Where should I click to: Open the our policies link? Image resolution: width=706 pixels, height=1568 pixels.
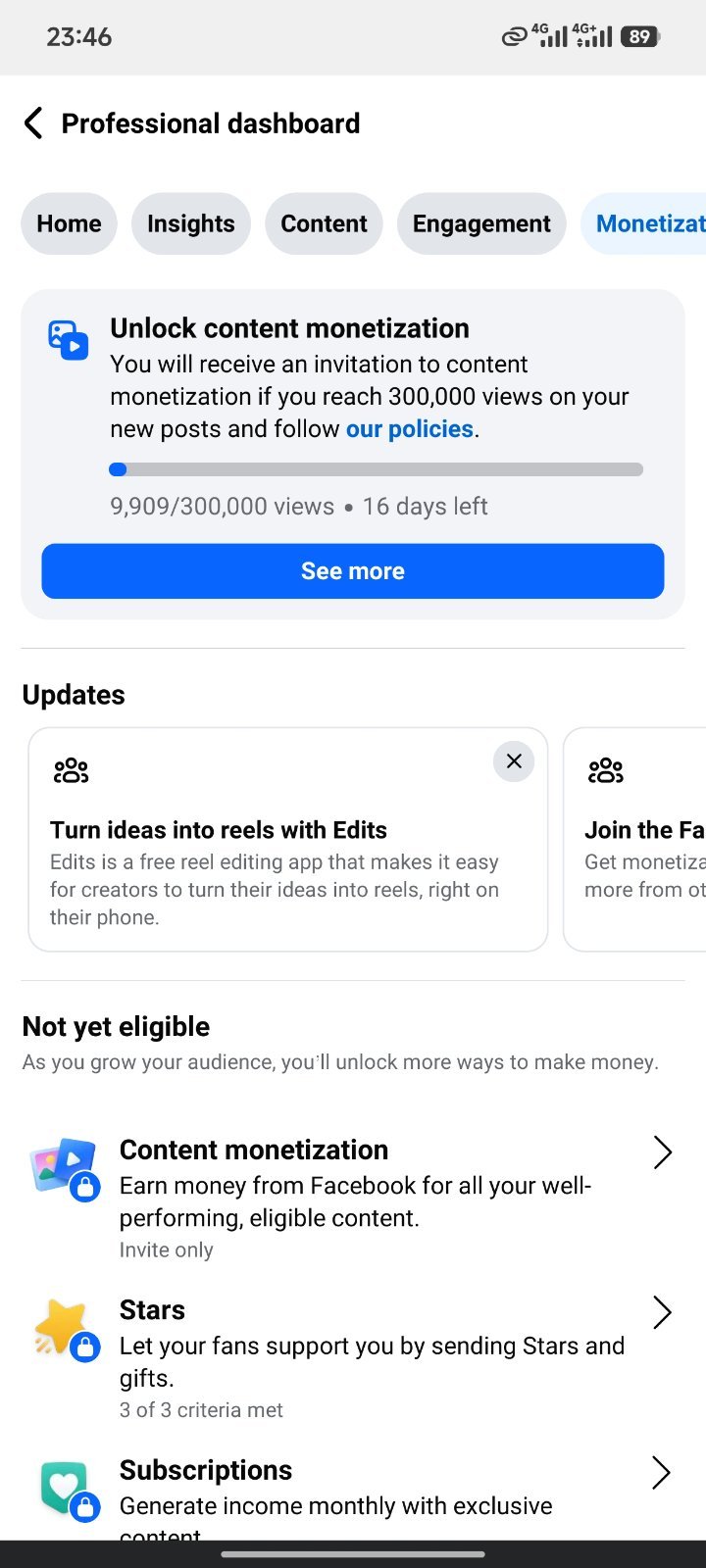pos(410,429)
